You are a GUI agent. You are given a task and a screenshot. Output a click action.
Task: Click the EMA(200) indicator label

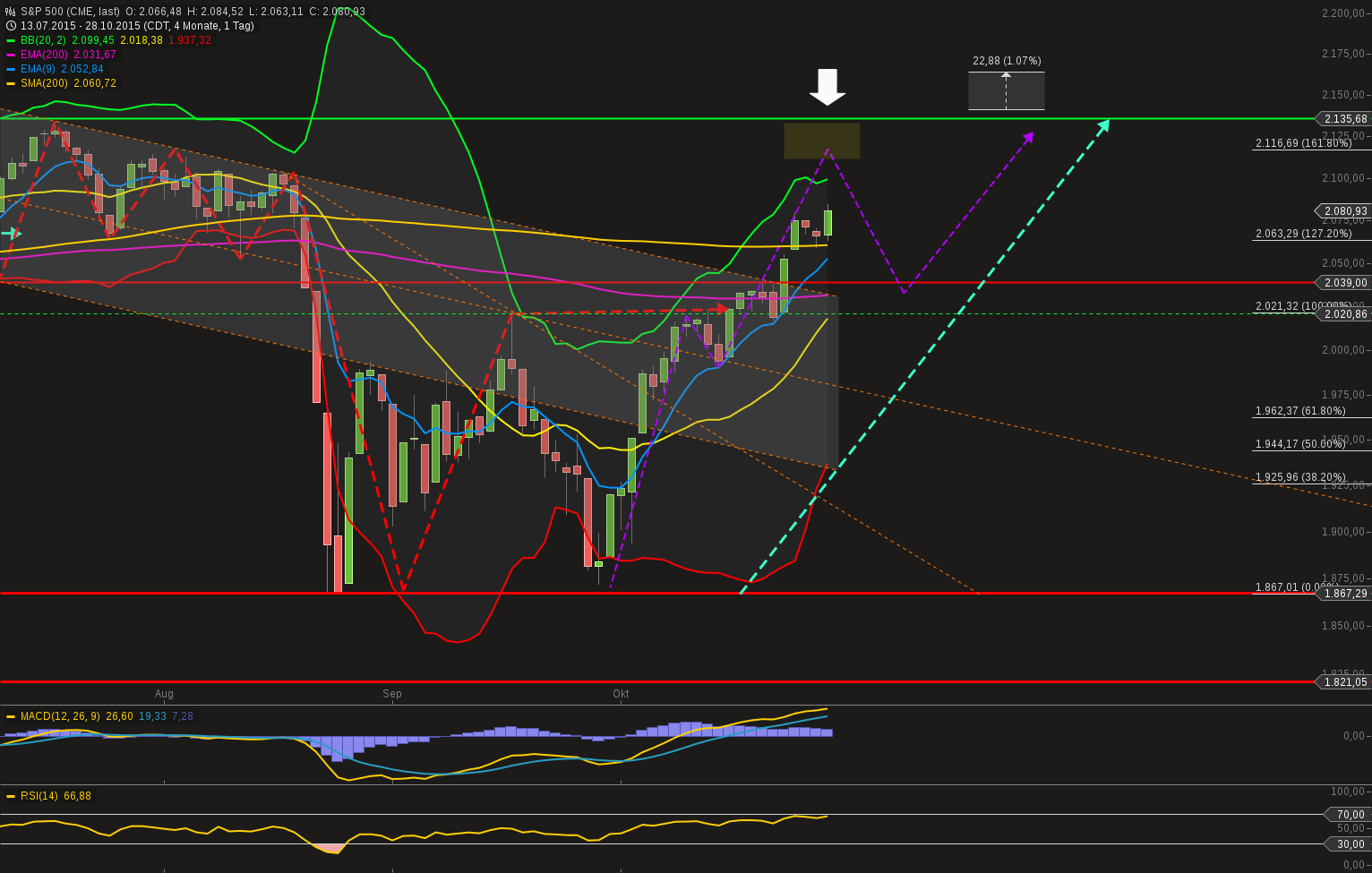click(x=45, y=55)
